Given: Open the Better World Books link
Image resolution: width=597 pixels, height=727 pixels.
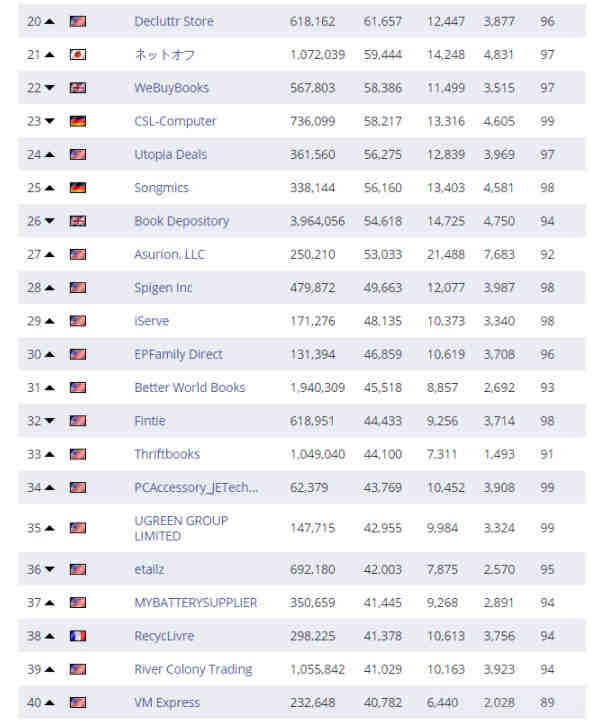Looking at the screenshot, I should tap(190, 388).
